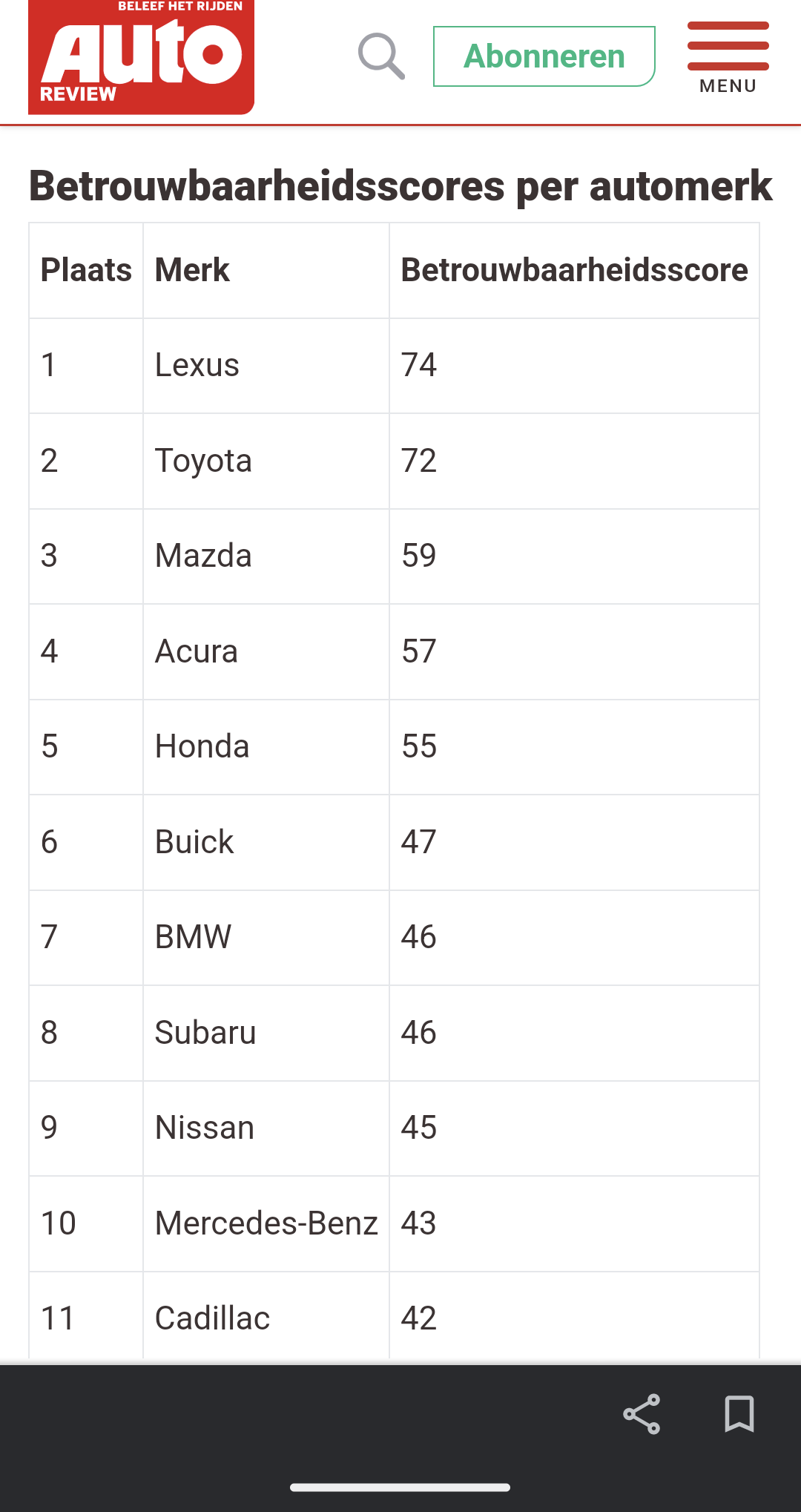This screenshot has width=801, height=1512.
Task: Click the Betrouwbaarheidsscore column header
Action: tap(574, 270)
